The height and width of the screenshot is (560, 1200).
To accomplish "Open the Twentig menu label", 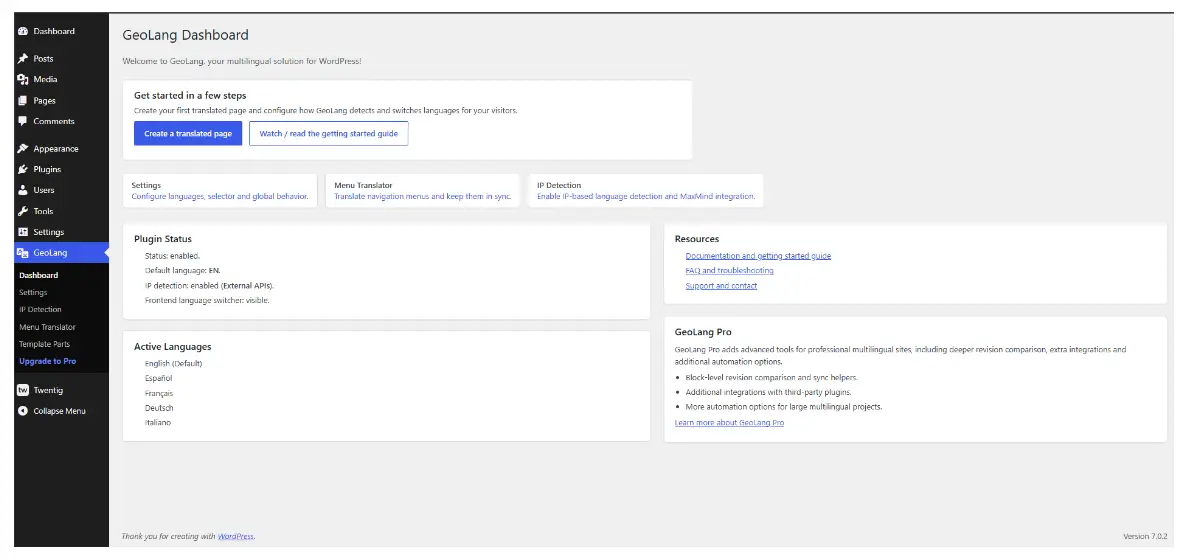I will [x=48, y=390].
